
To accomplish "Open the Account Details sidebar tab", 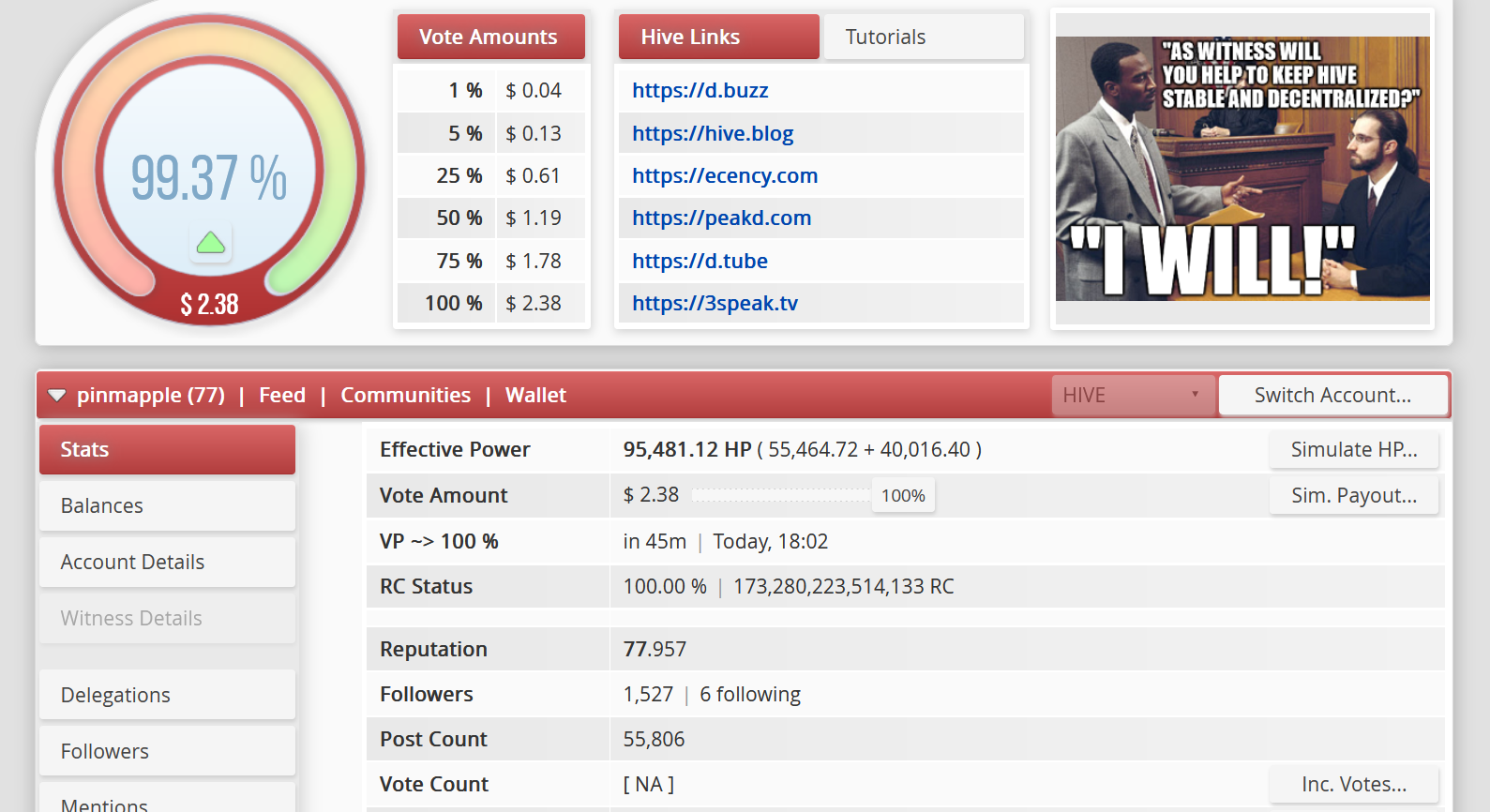I will pos(167,562).
